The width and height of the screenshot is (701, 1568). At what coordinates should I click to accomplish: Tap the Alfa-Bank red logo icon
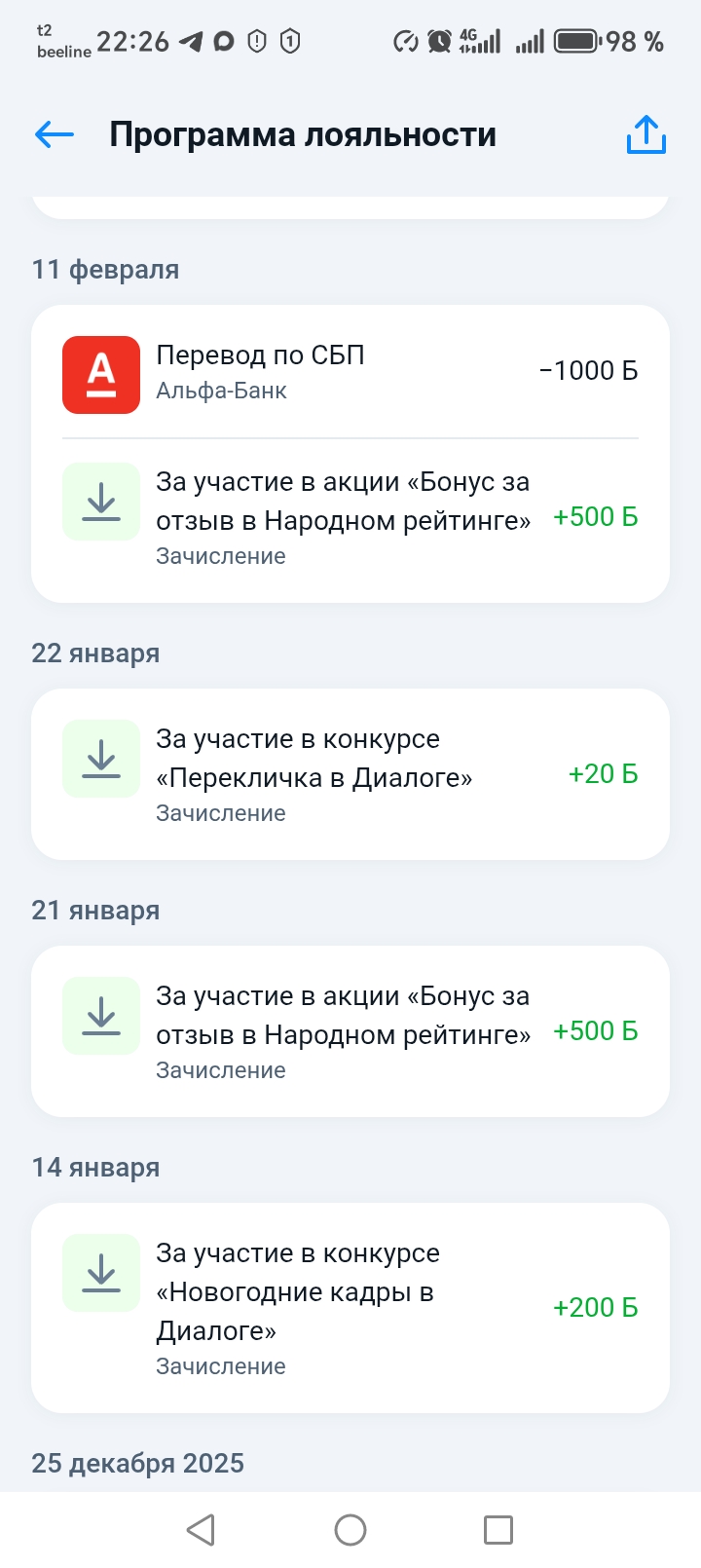point(101,375)
